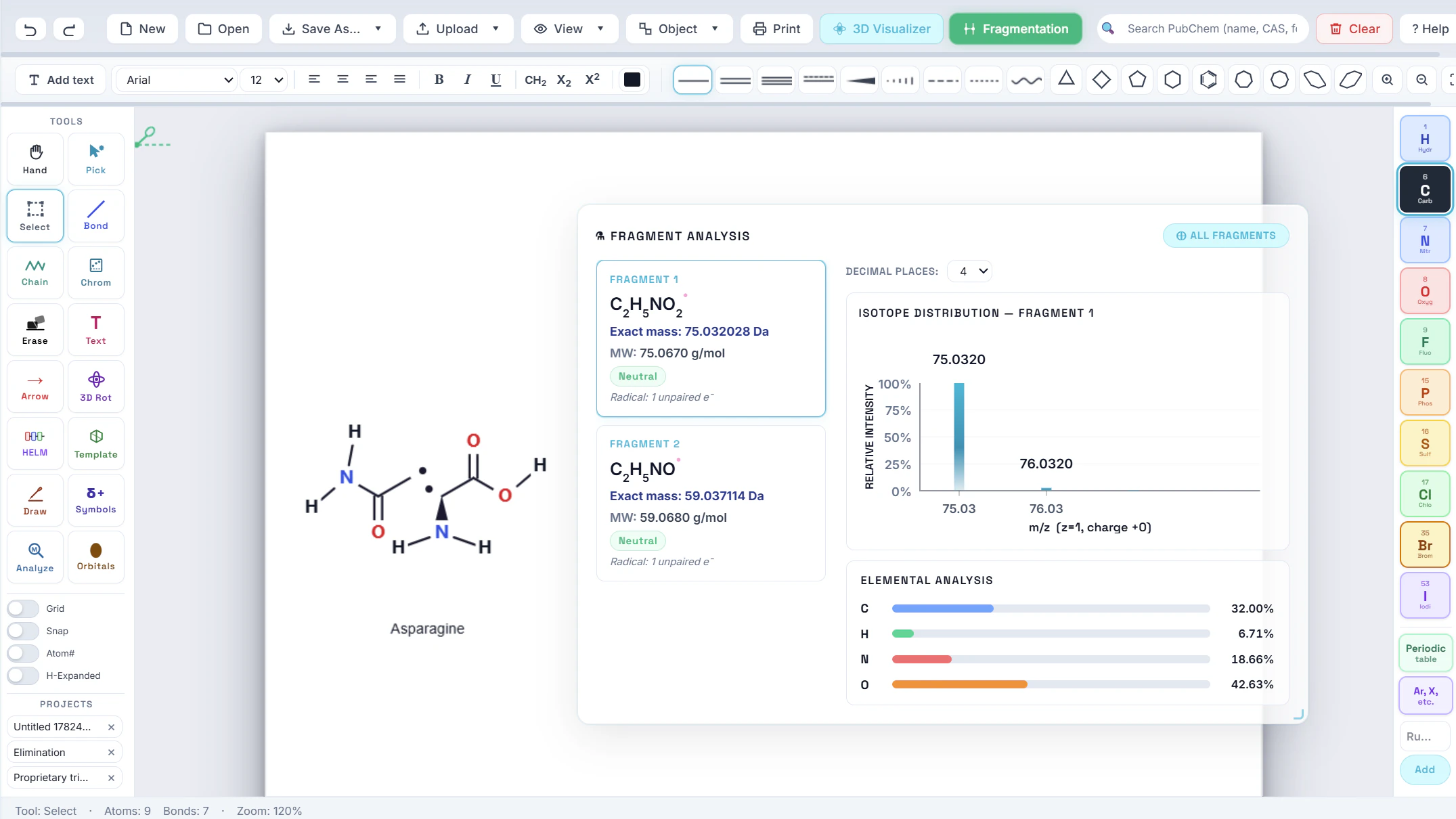1456x819 pixels.
Task: Expand the Upload dropdown
Action: coord(458,29)
